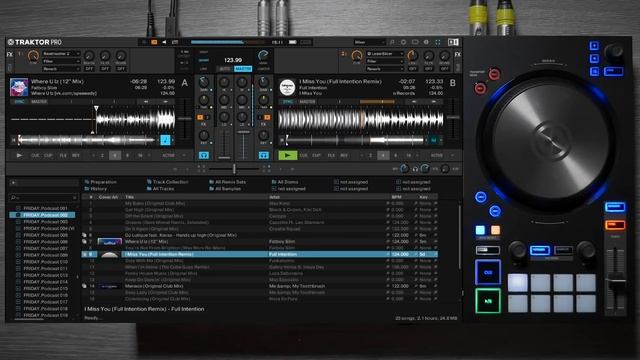Open FX unit 2 top effect dropdown
Screen dimensions: 640x360
click(x=384, y=53)
